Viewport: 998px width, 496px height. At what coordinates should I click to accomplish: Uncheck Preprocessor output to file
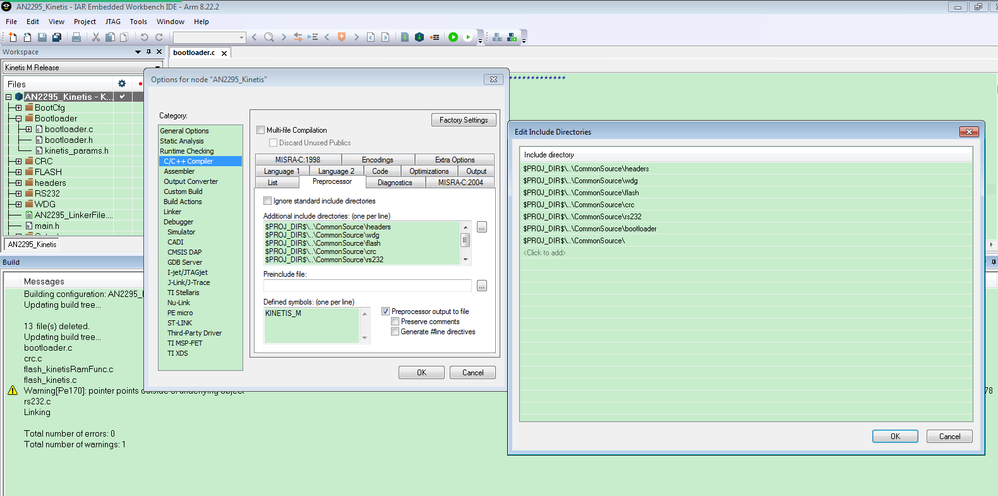(x=386, y=311)
